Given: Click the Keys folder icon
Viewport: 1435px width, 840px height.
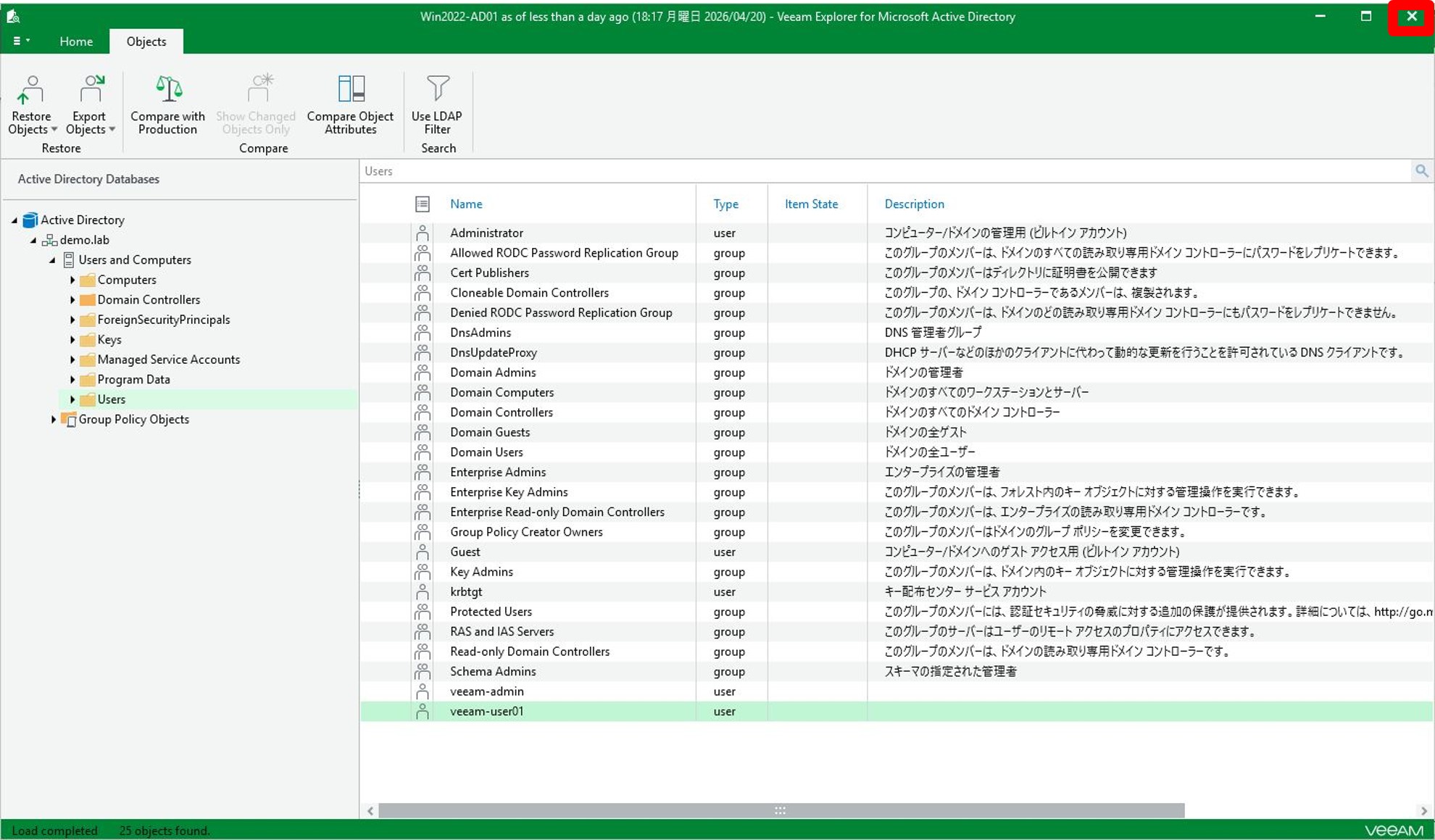Looking at the screenshot, I should coord(88,340).
